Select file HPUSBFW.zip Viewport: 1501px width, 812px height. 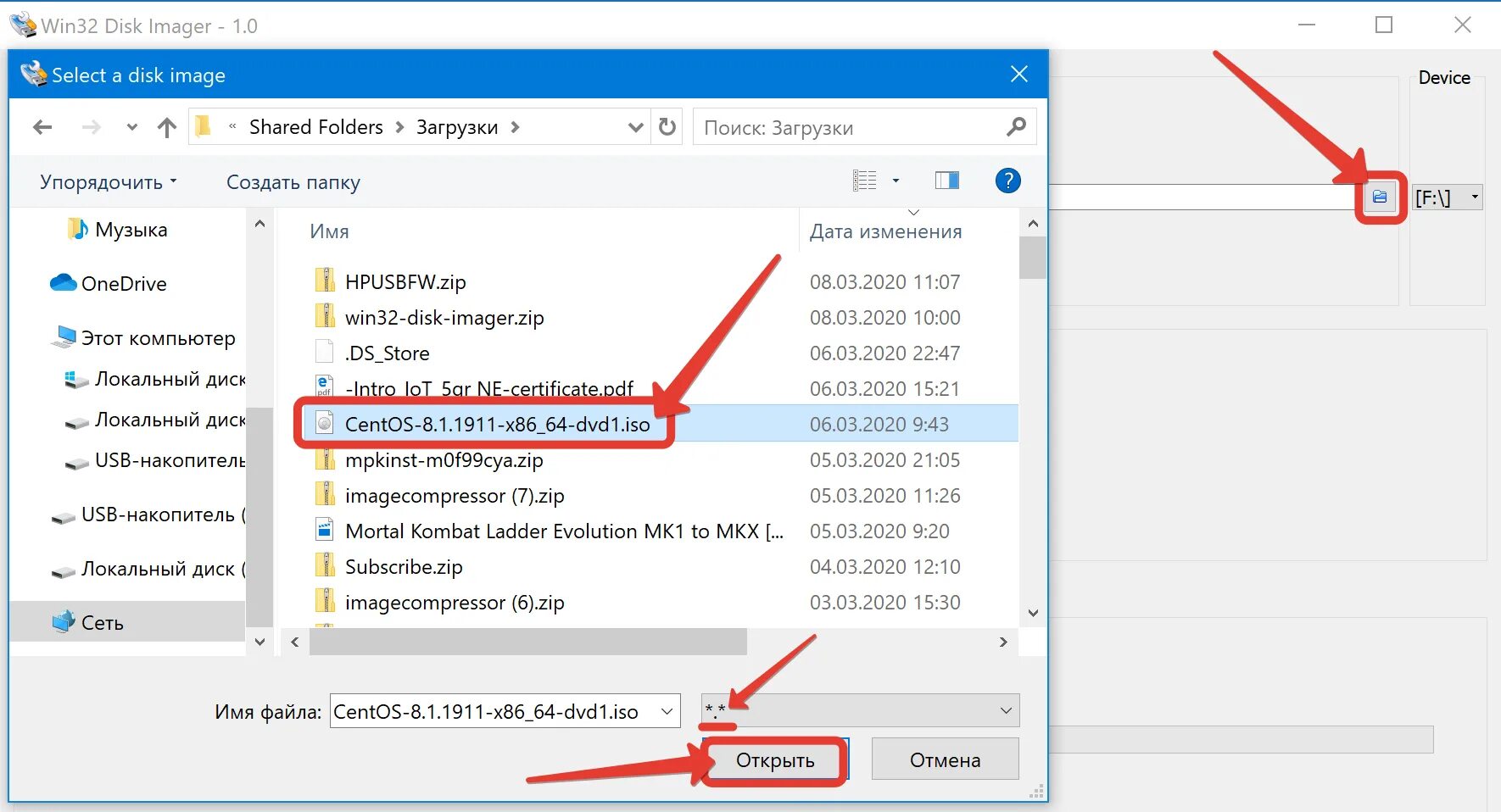click(405, 281)
